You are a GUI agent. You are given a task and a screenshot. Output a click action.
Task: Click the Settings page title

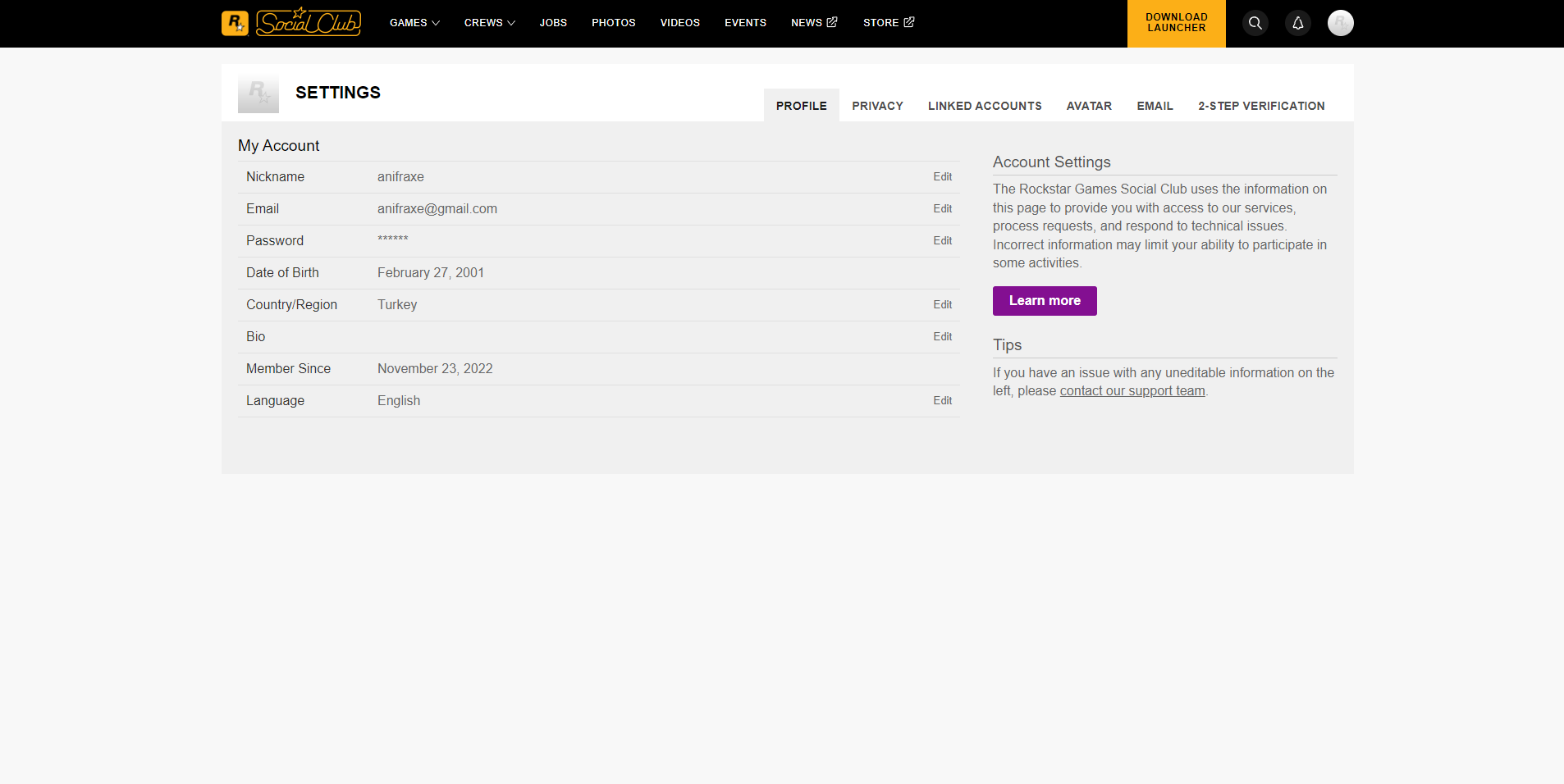coord(338,93)
